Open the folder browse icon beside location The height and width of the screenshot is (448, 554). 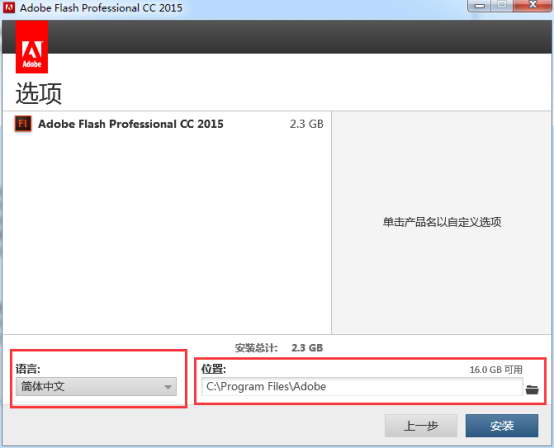click(x=532, y=389)
